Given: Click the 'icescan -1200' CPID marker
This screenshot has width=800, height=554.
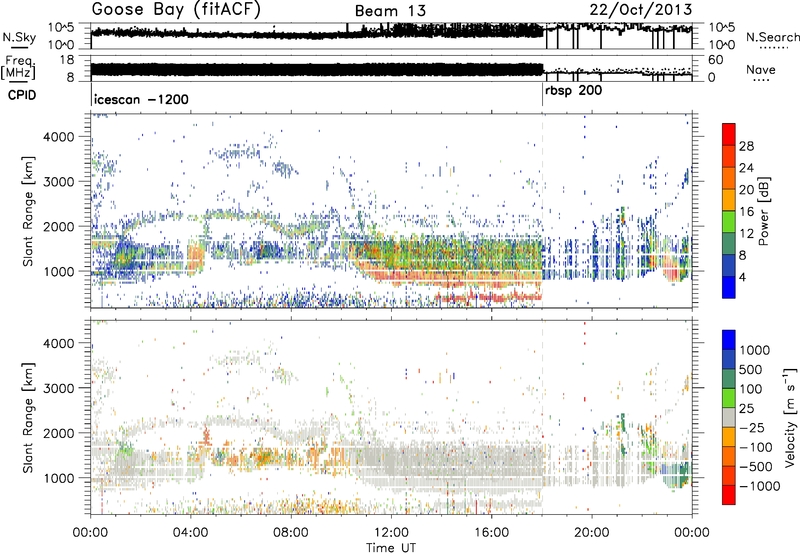Looking at the screenshot, I should [x=141, y=99].
